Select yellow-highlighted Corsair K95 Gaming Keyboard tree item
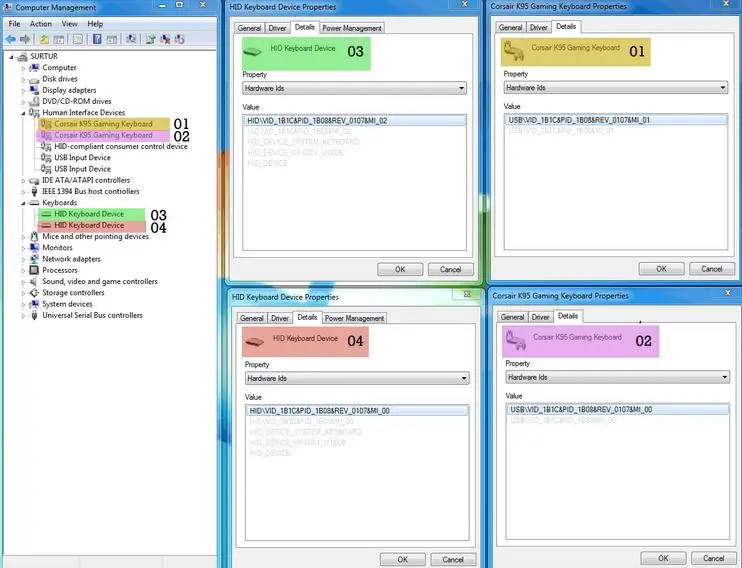 pos(104,124)
